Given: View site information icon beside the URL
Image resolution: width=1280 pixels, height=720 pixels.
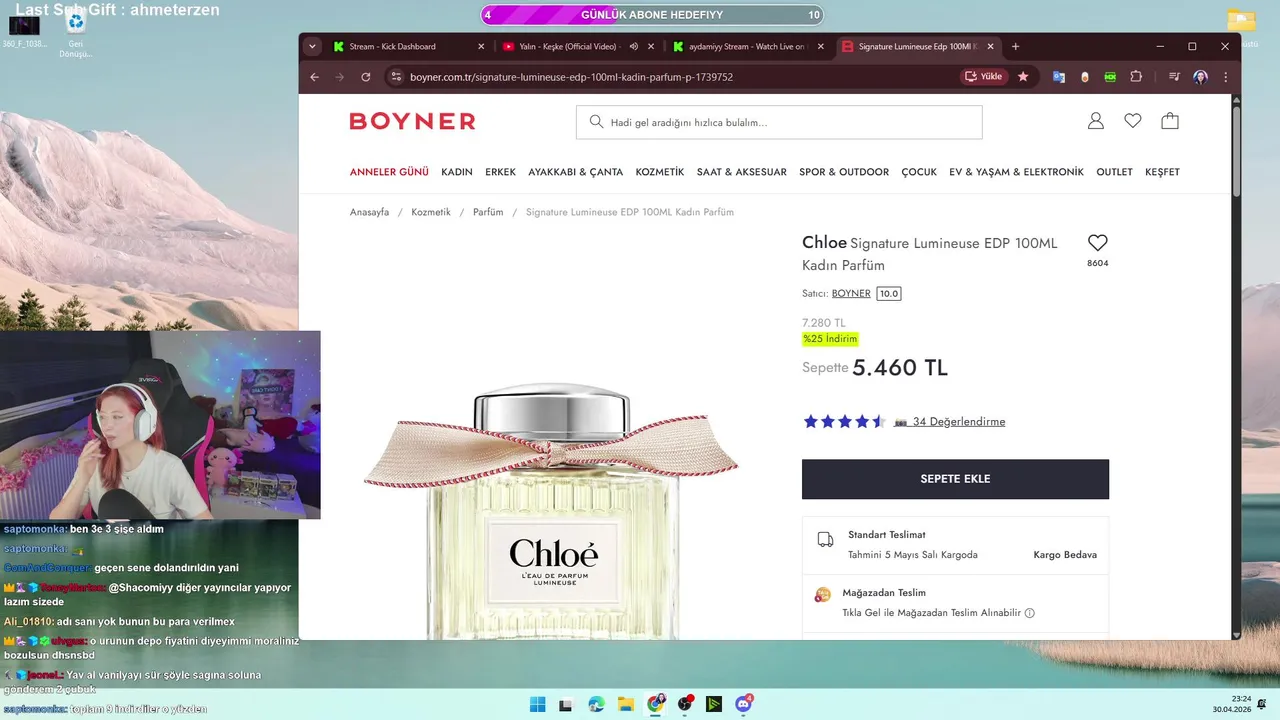Looking at the screenshot, I should [x=396, y=77].
